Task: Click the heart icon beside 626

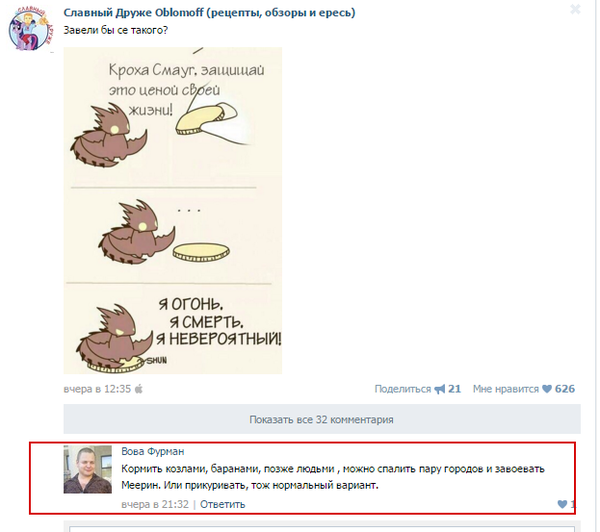Action: pyautogui.click(x=547, y=389)
